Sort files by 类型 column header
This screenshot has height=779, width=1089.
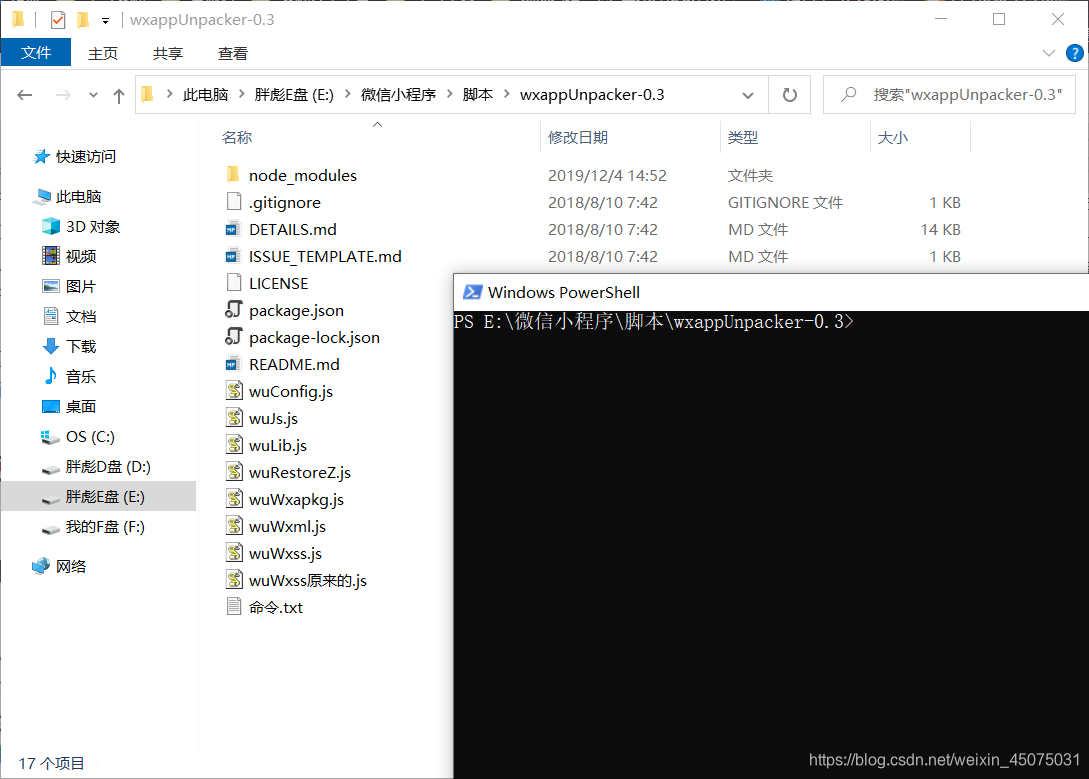point(742,137)
